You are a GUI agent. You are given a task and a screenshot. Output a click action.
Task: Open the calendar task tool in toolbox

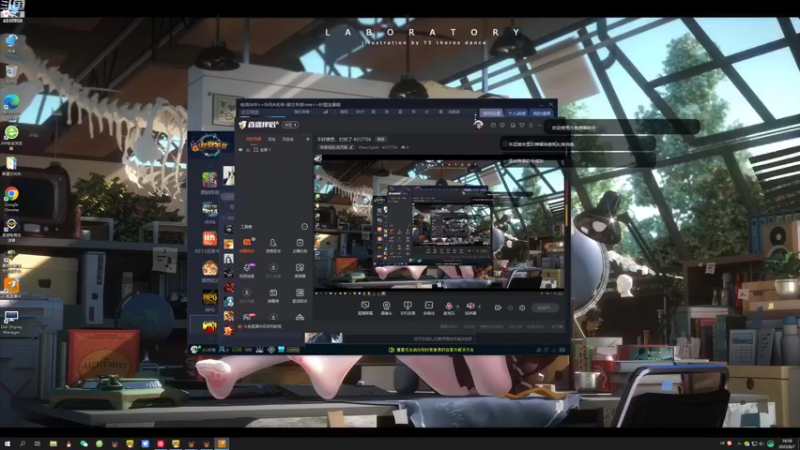click(299, 244)
